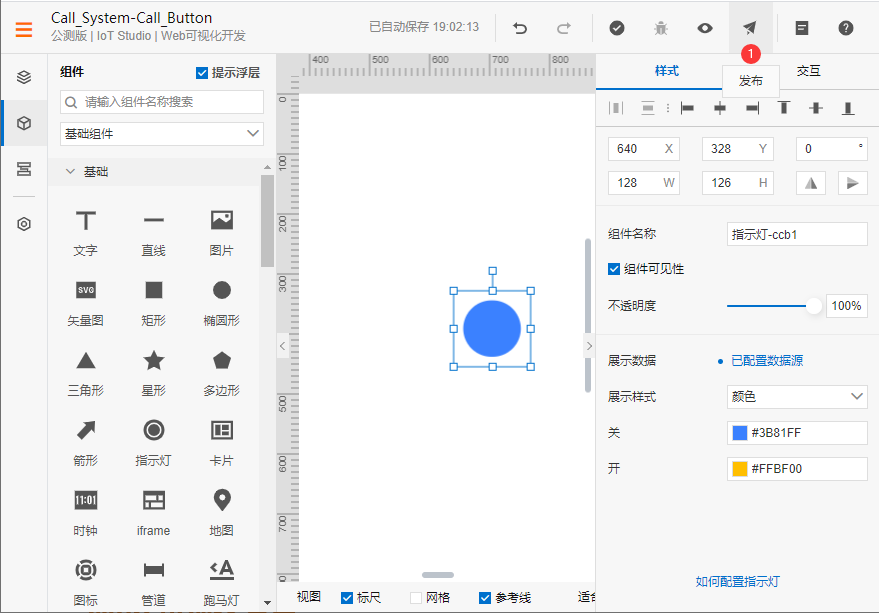Select the 管道 pipe component
This screenshot has height=613, width=879.
[x=154, y=583]
